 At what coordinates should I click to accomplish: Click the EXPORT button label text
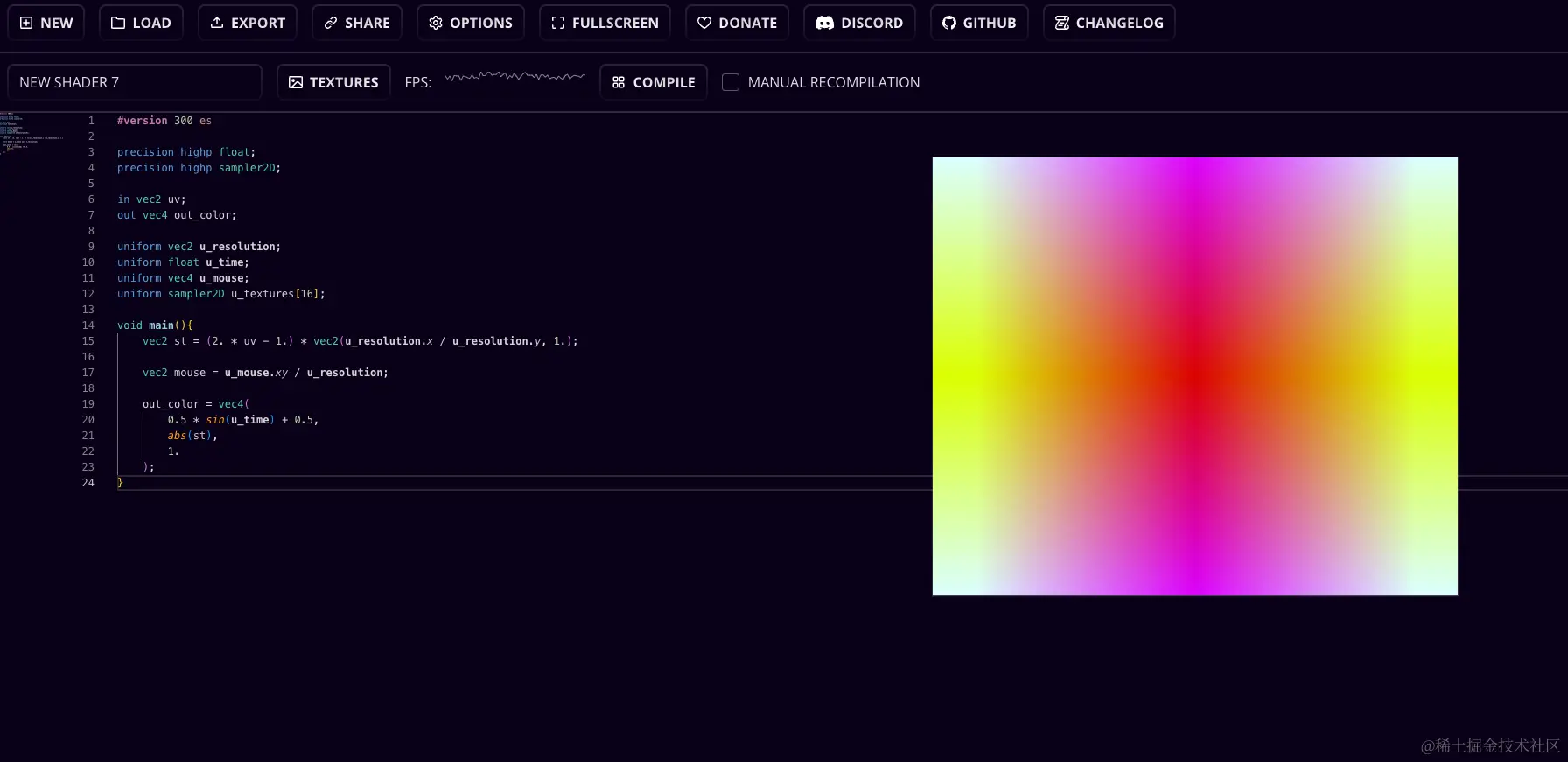click(x=258, y=23)
